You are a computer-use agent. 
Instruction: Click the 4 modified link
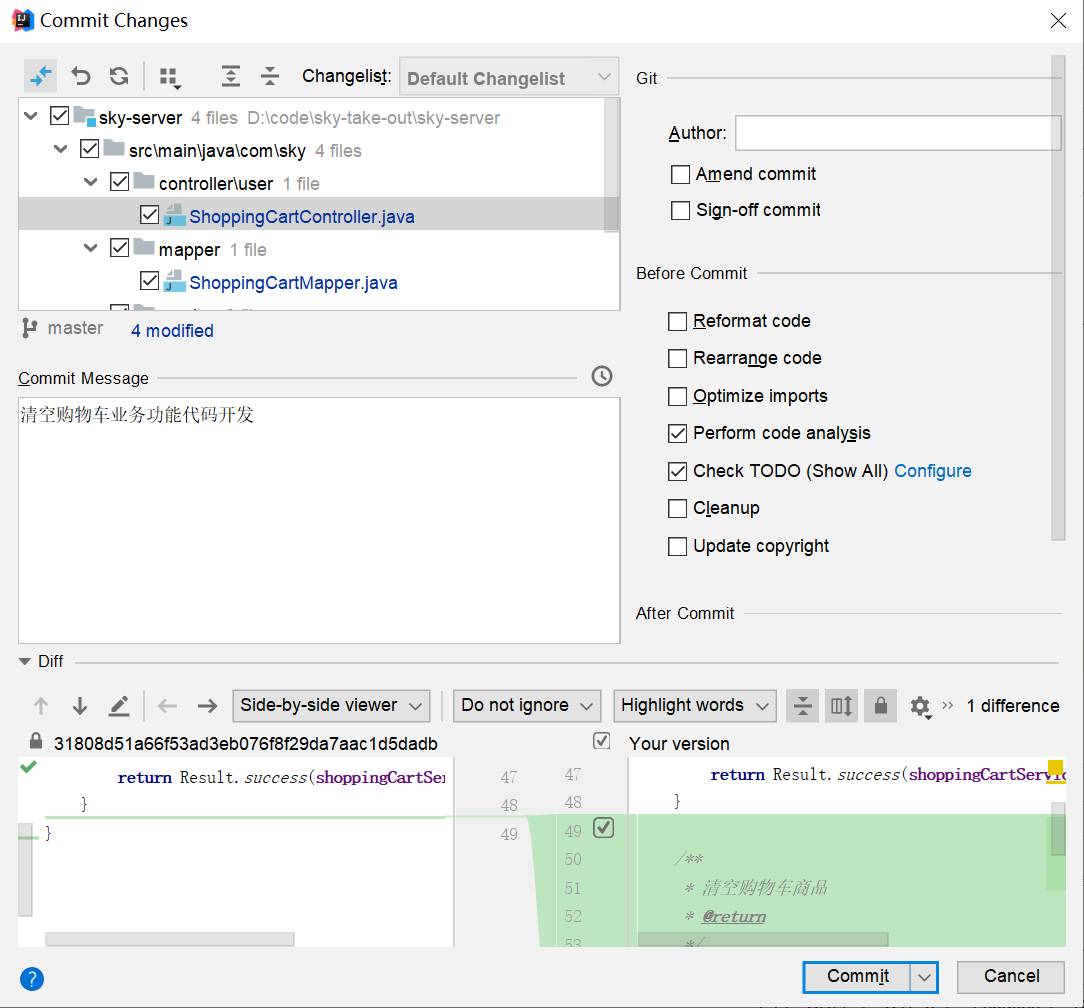(172, 330)
